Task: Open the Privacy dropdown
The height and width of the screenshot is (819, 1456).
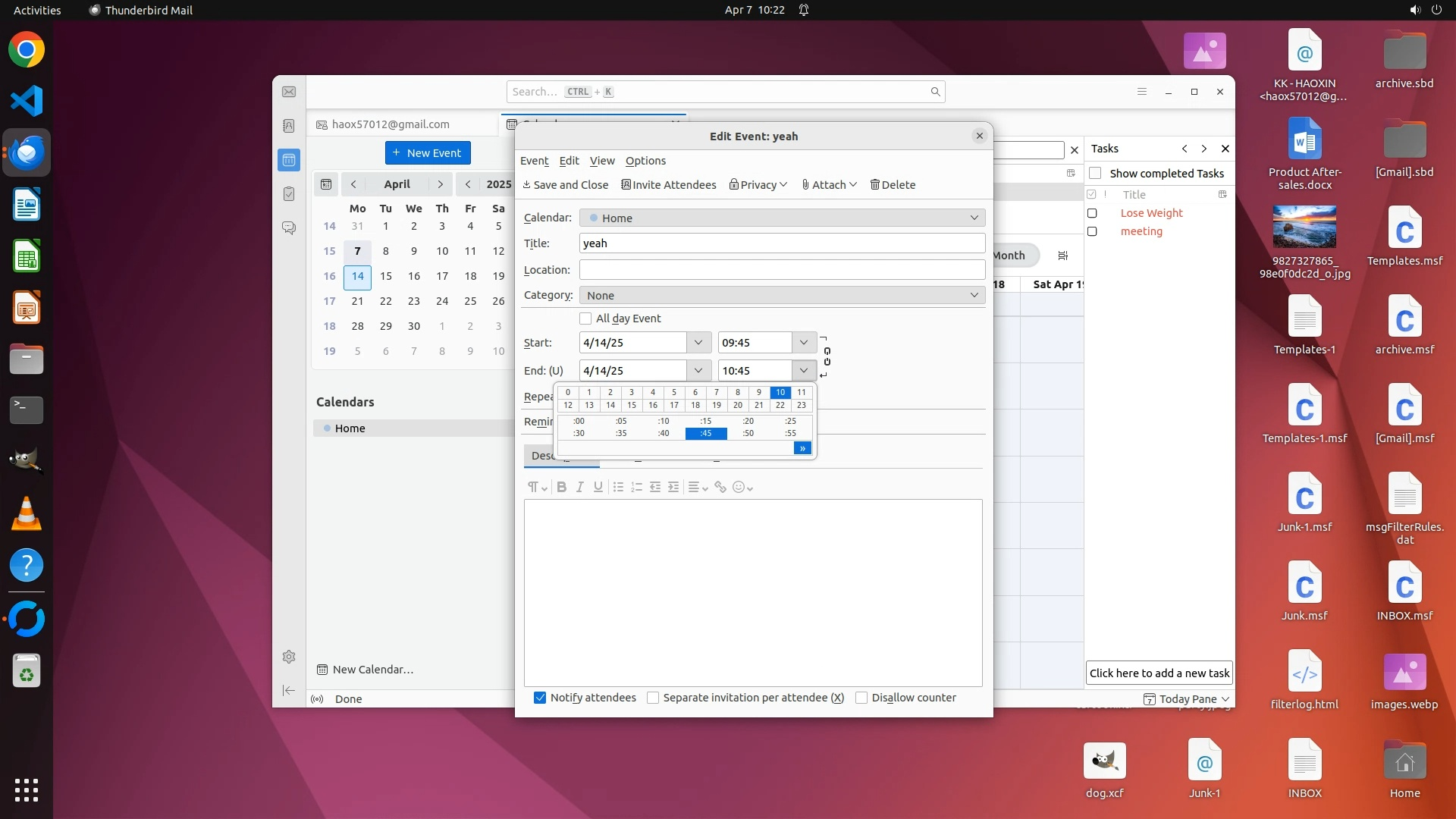Action: [x=758, y=185]
